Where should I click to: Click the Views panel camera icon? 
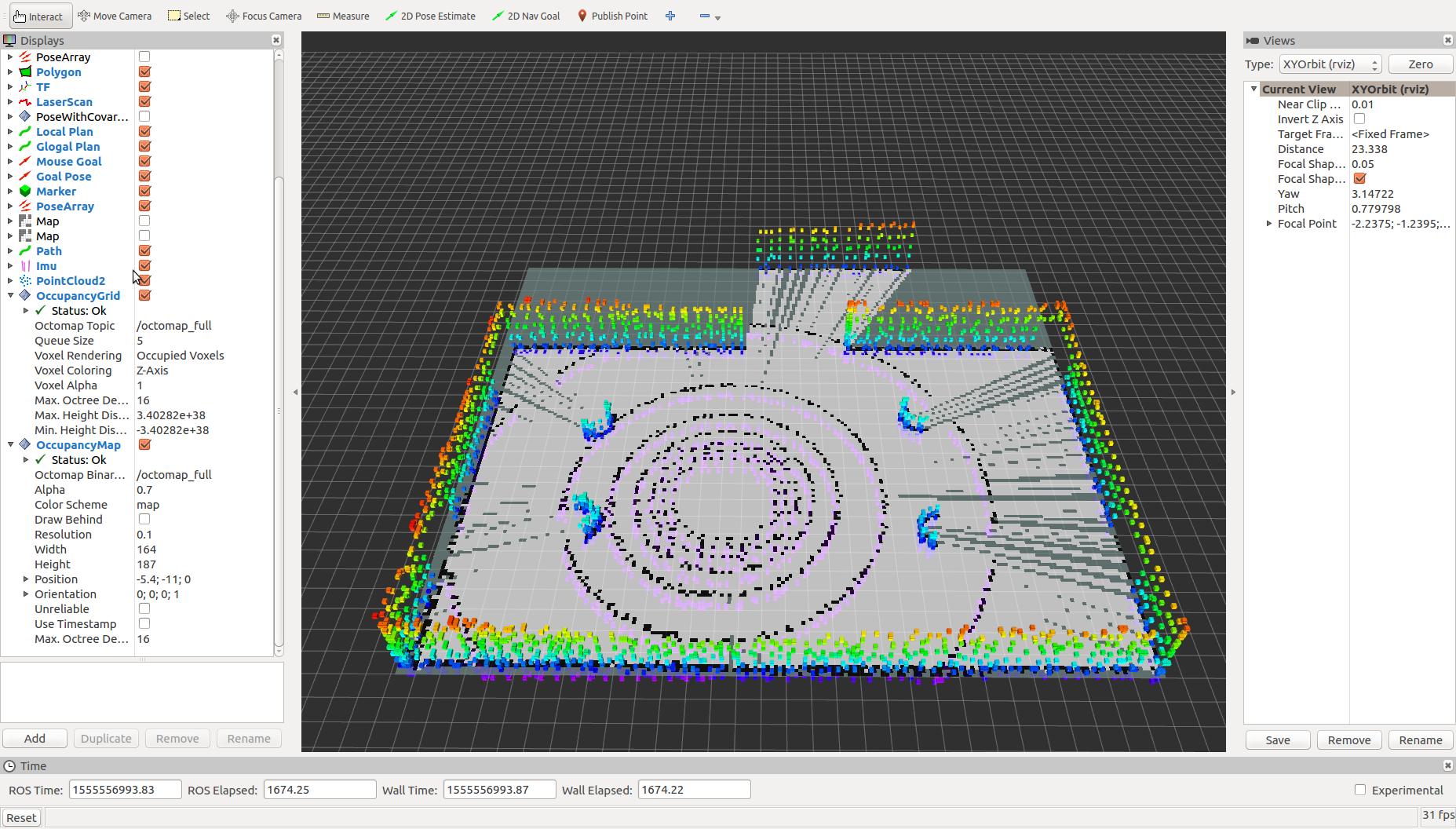pos(1253,40)
